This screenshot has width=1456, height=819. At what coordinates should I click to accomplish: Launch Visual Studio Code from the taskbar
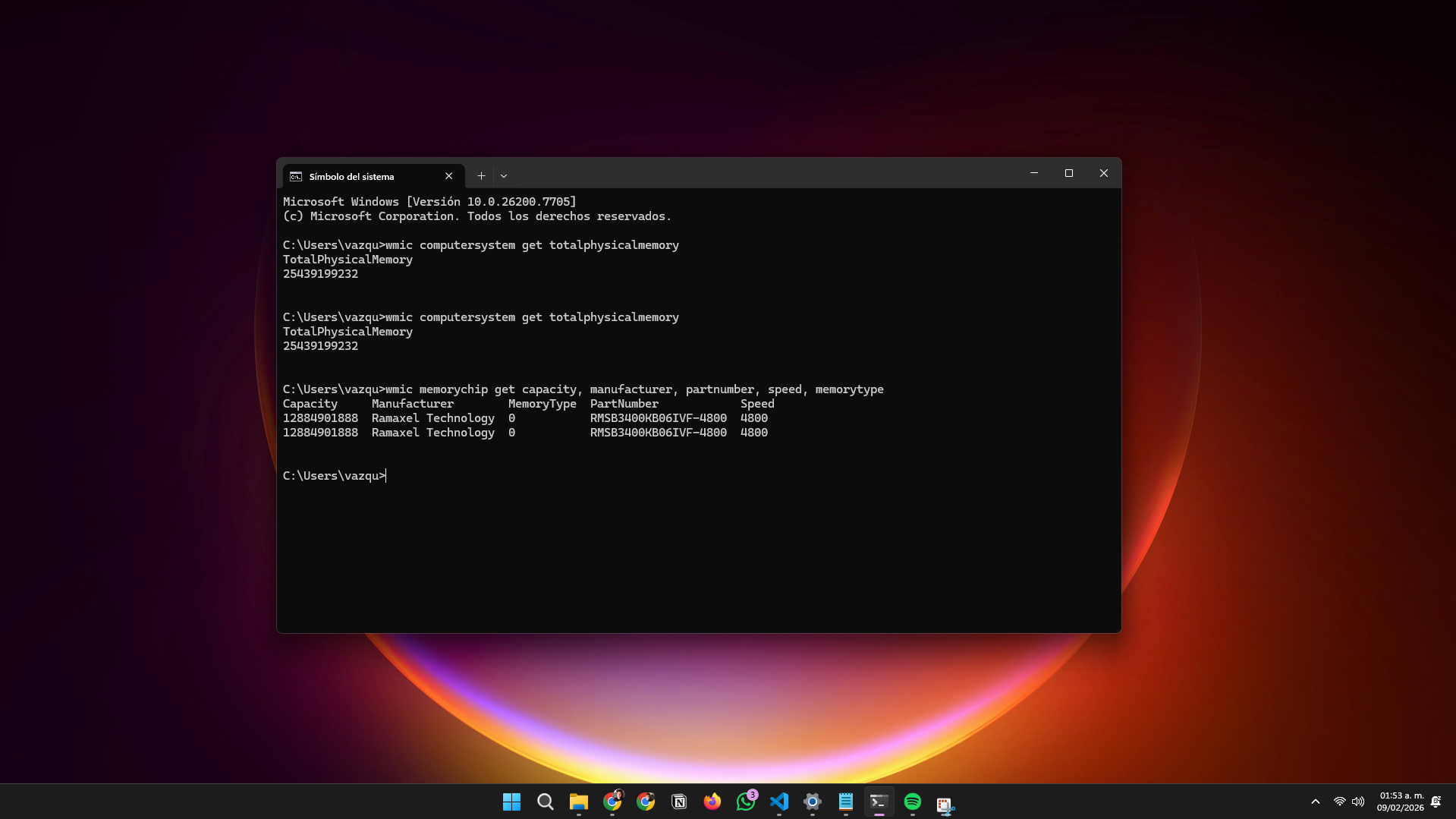click(x=779, y=802)
